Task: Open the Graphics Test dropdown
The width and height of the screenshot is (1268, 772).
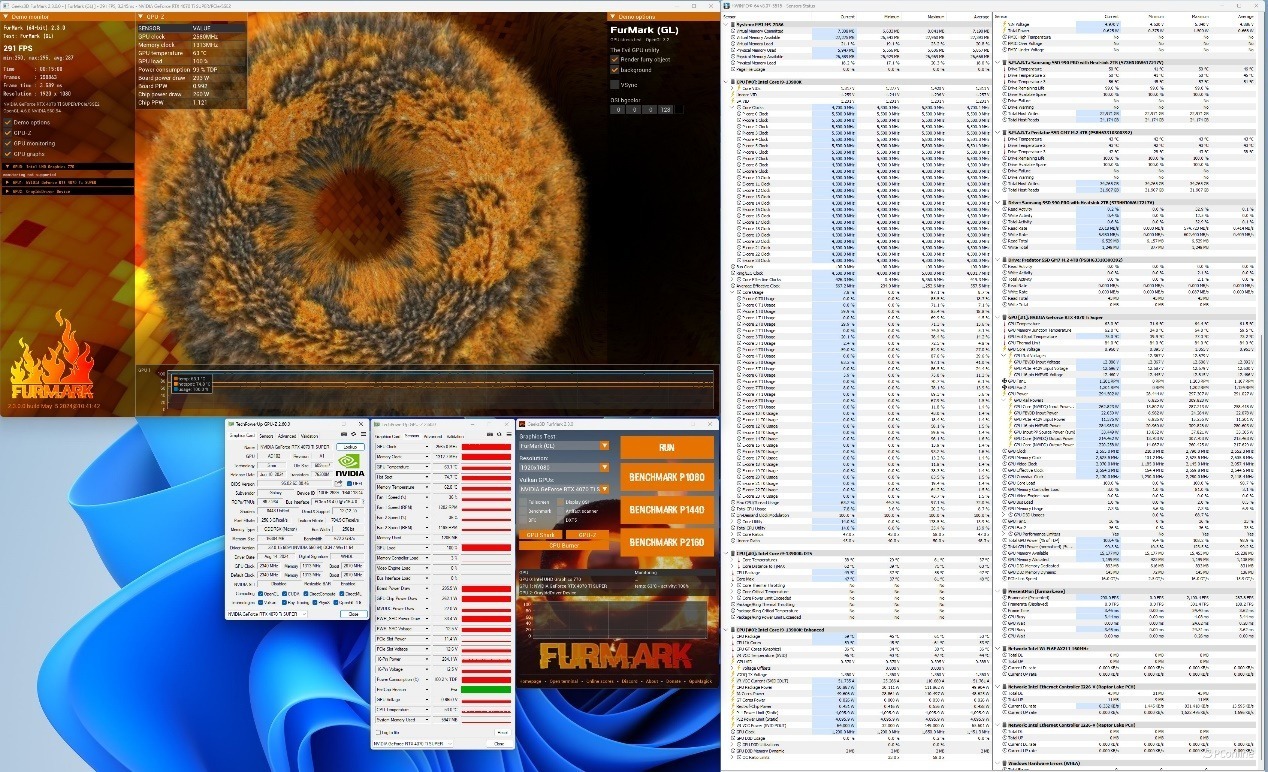Action: click(x=604, y=446)
